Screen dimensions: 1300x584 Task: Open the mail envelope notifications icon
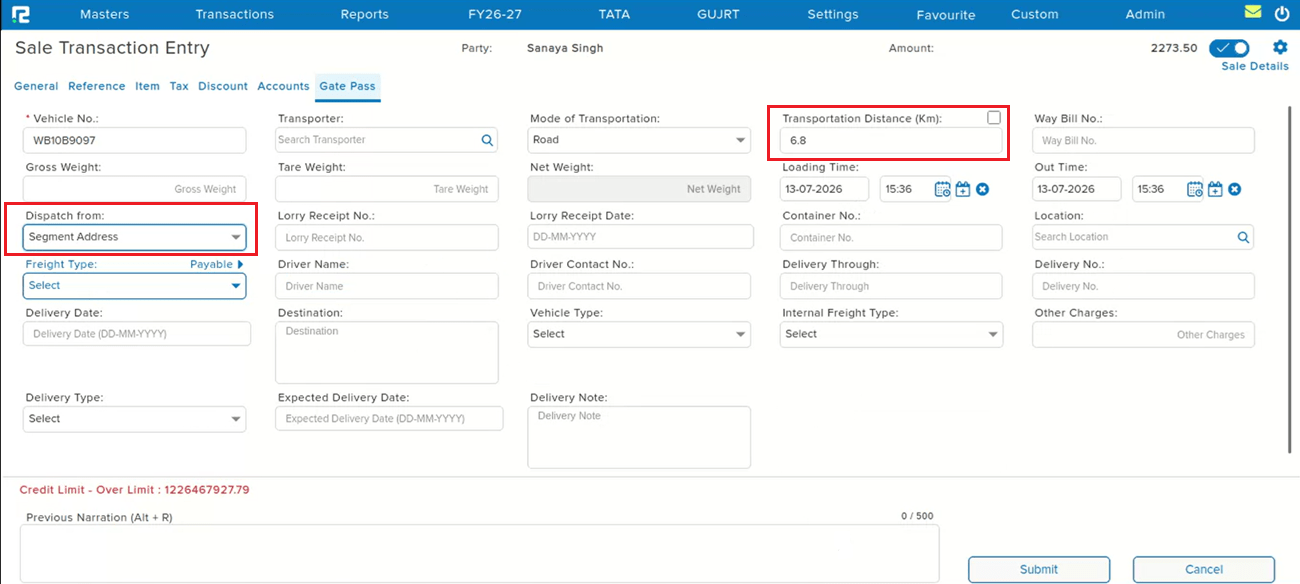[1253, 12]
